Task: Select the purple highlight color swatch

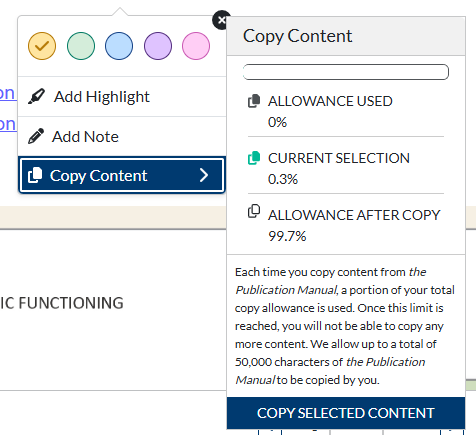Action: (x=158, y=46)
